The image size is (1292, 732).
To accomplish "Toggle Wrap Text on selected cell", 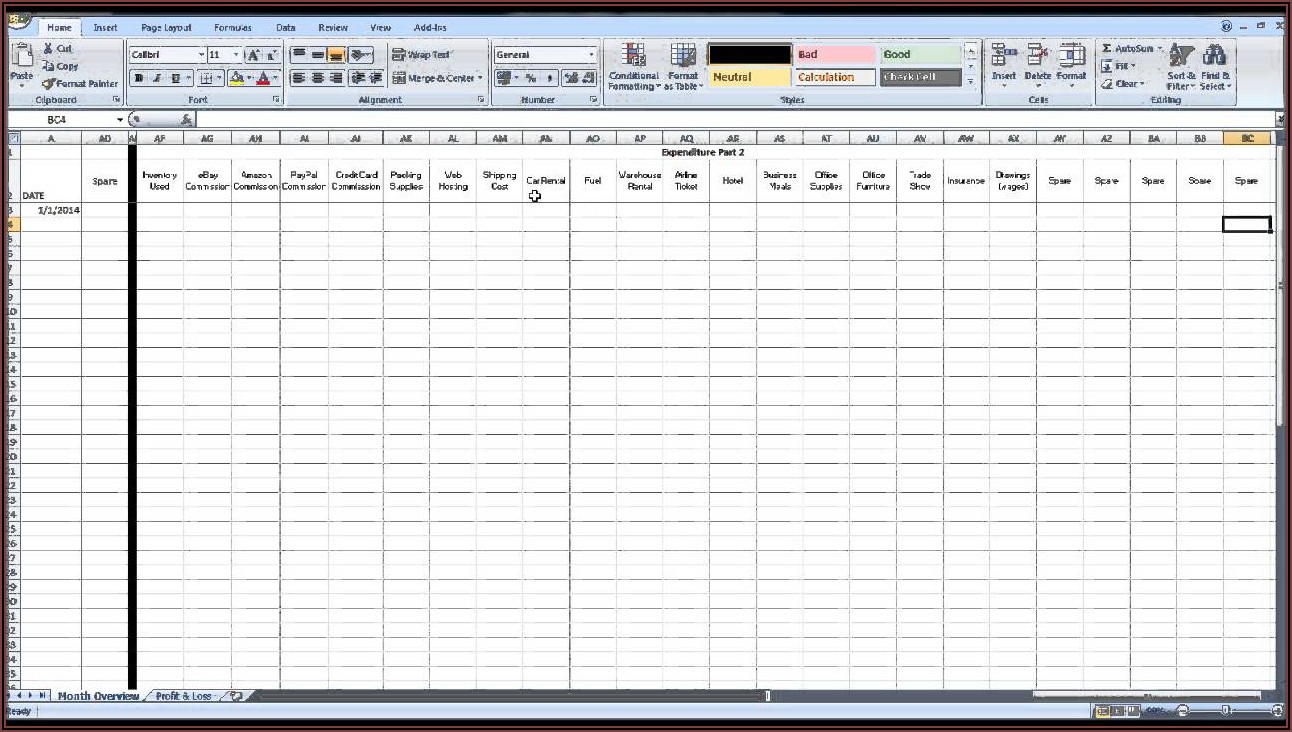I will coord(420,55).
